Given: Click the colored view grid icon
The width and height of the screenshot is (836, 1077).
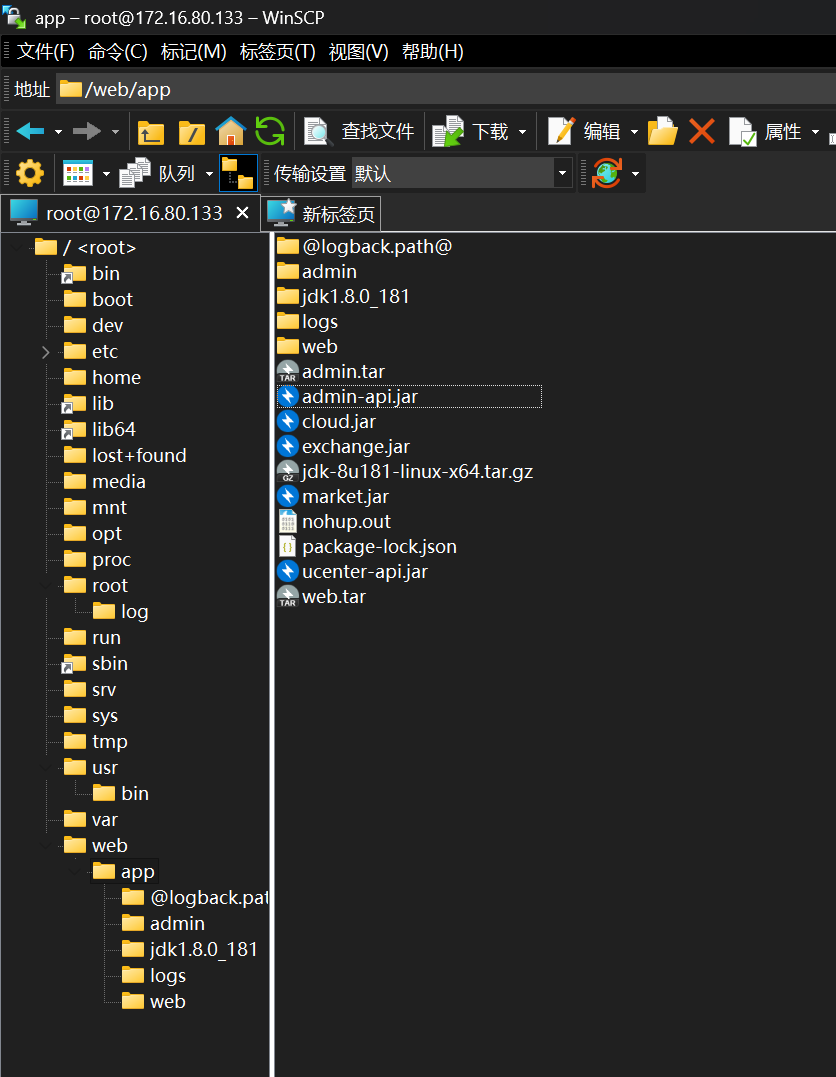Looking at the screenshot, I should [78, 173].
